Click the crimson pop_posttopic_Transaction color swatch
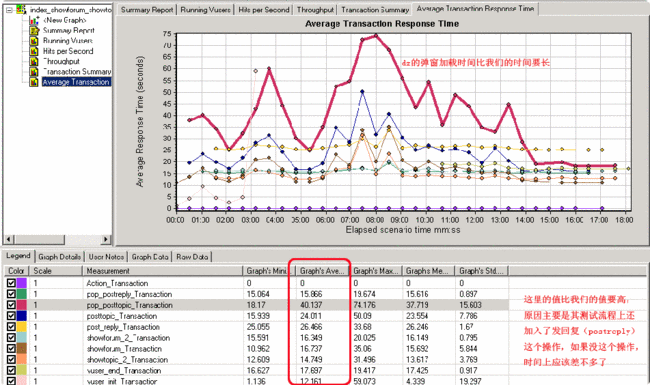Screen dimensions: 650x385 (x=22, y=305)
